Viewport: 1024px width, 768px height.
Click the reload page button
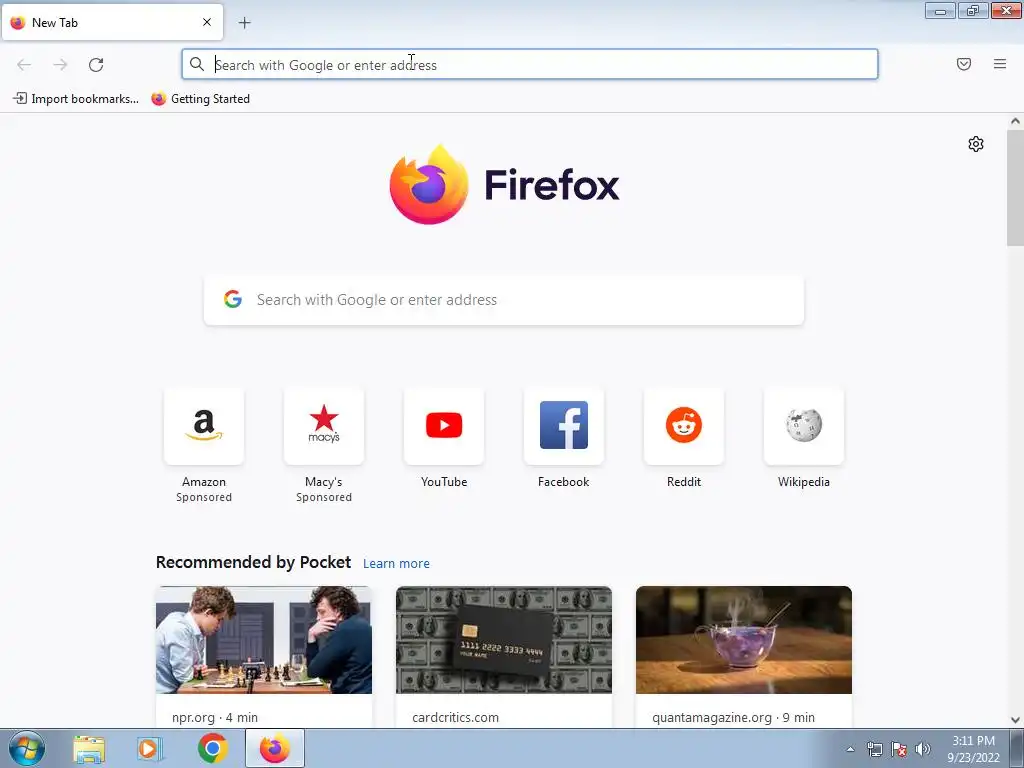coord(96,65)
